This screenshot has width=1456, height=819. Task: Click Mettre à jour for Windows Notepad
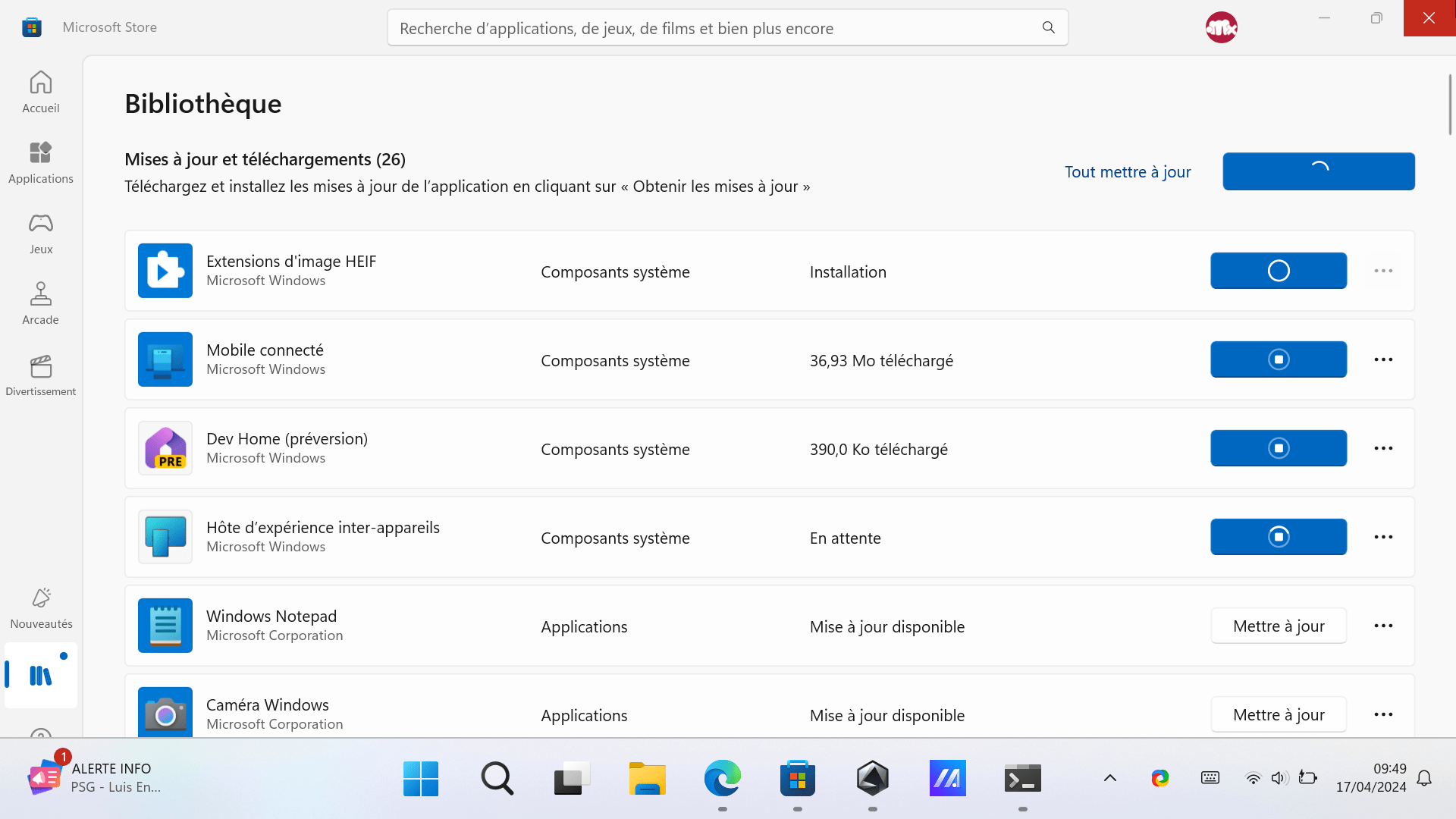1279,626
